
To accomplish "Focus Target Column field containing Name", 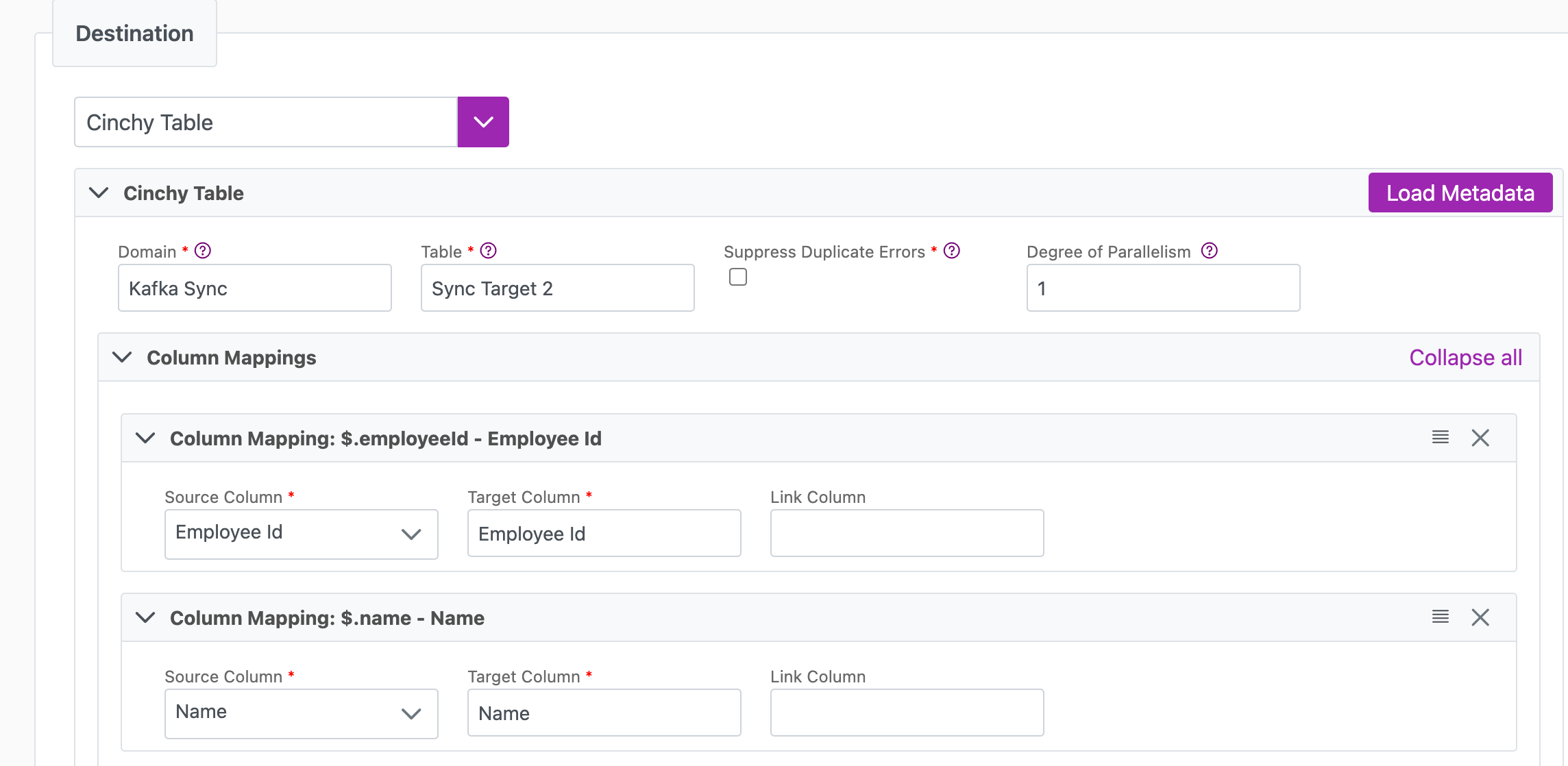I will (604, 713).
